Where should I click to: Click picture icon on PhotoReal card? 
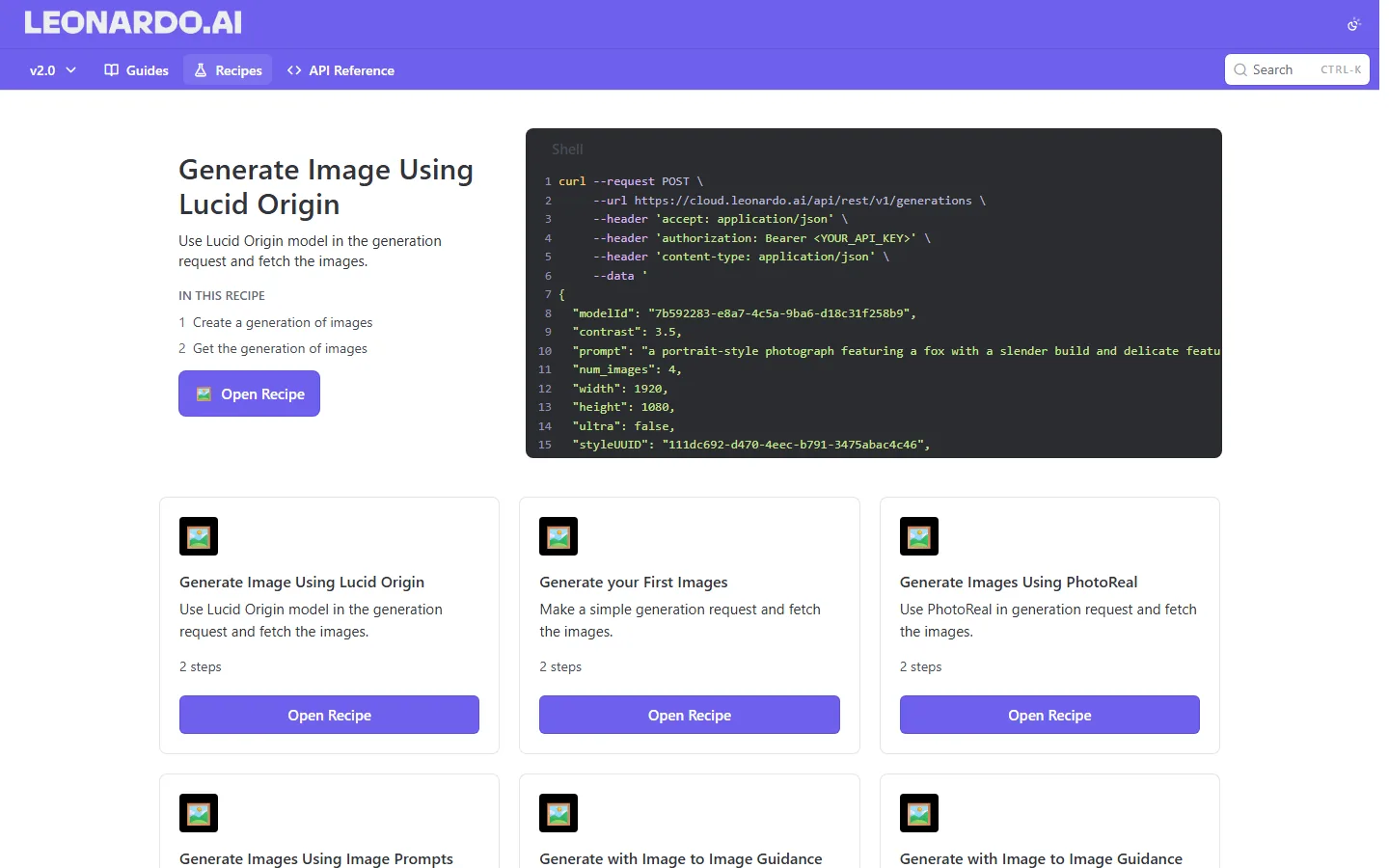tap(919, 536)
